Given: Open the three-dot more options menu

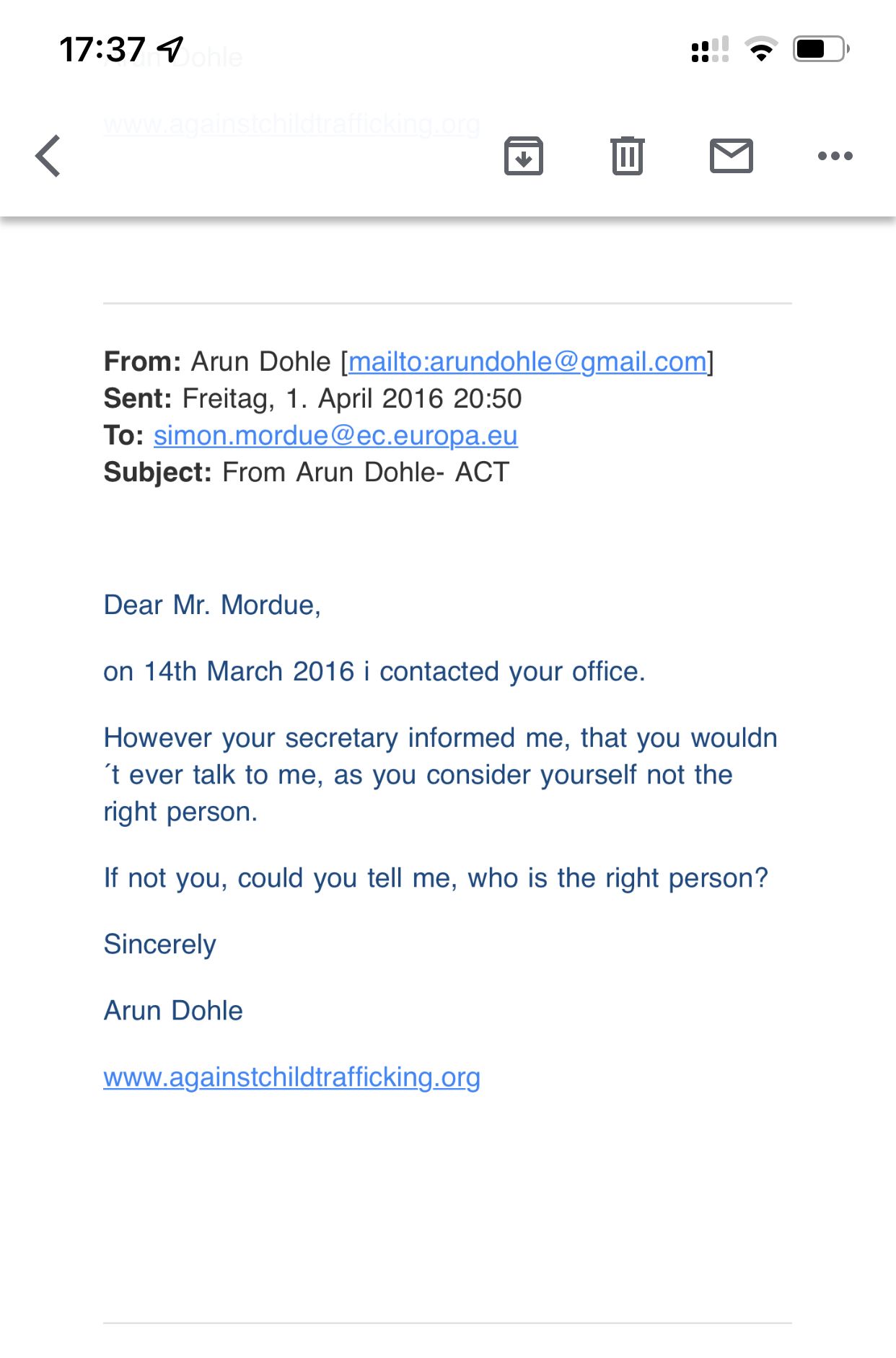Looking at the screenshot, I should pyautogui.click(x=835, y=156).
